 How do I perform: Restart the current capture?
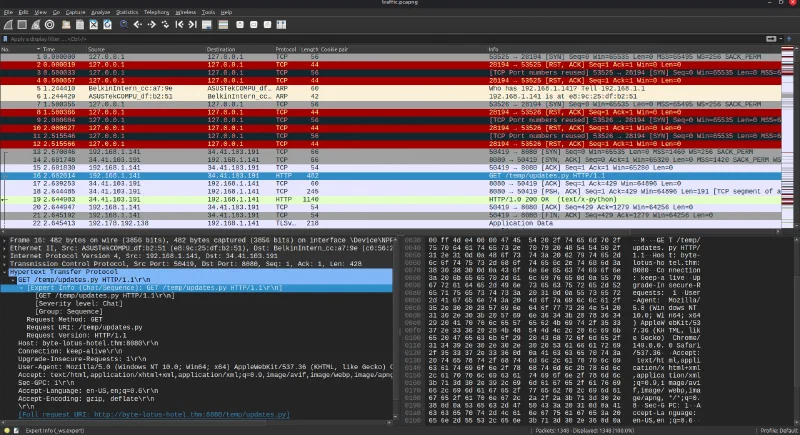point(36,24)
